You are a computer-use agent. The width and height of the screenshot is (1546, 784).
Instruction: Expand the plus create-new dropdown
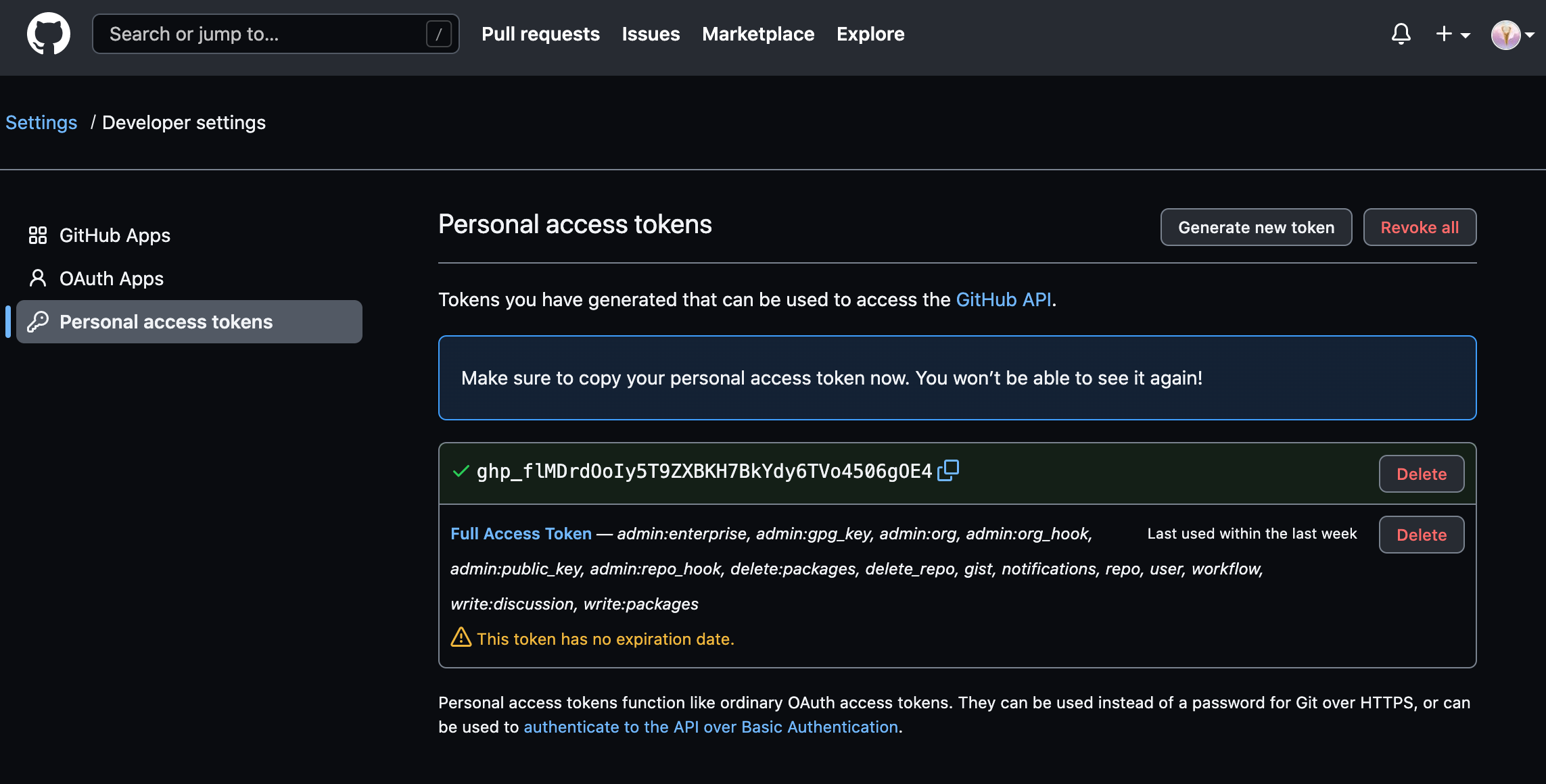[x=1452, y=34]
